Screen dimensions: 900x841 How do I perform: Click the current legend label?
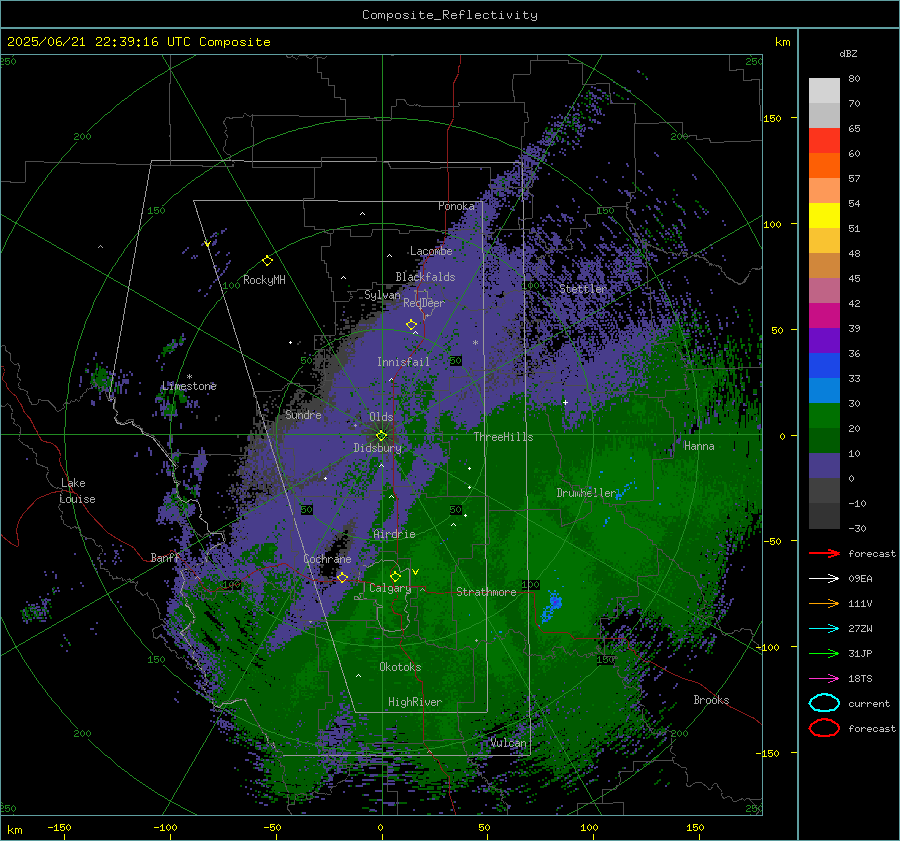[869, 703]
